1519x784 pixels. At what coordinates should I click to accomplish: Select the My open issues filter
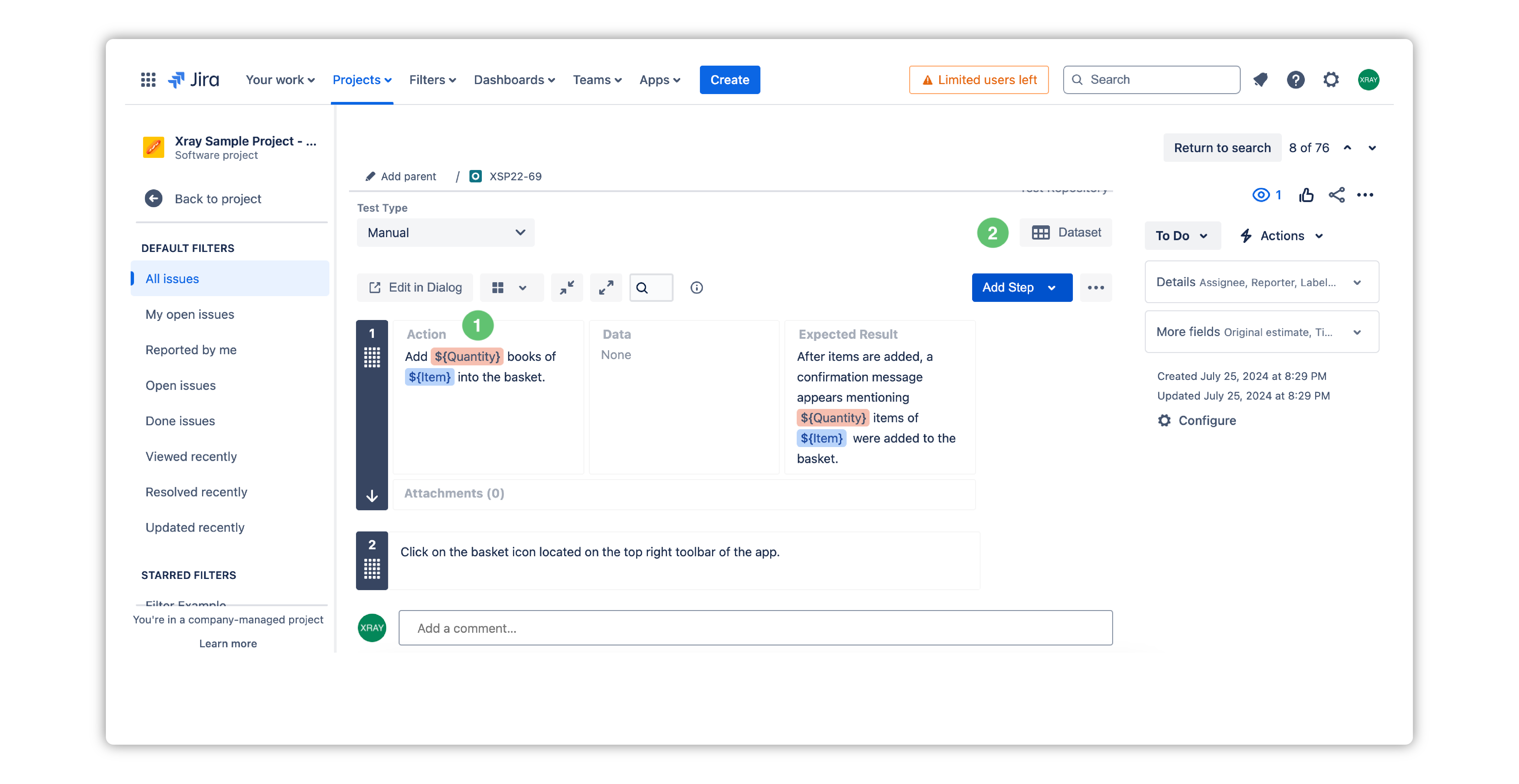pos(190,314)
